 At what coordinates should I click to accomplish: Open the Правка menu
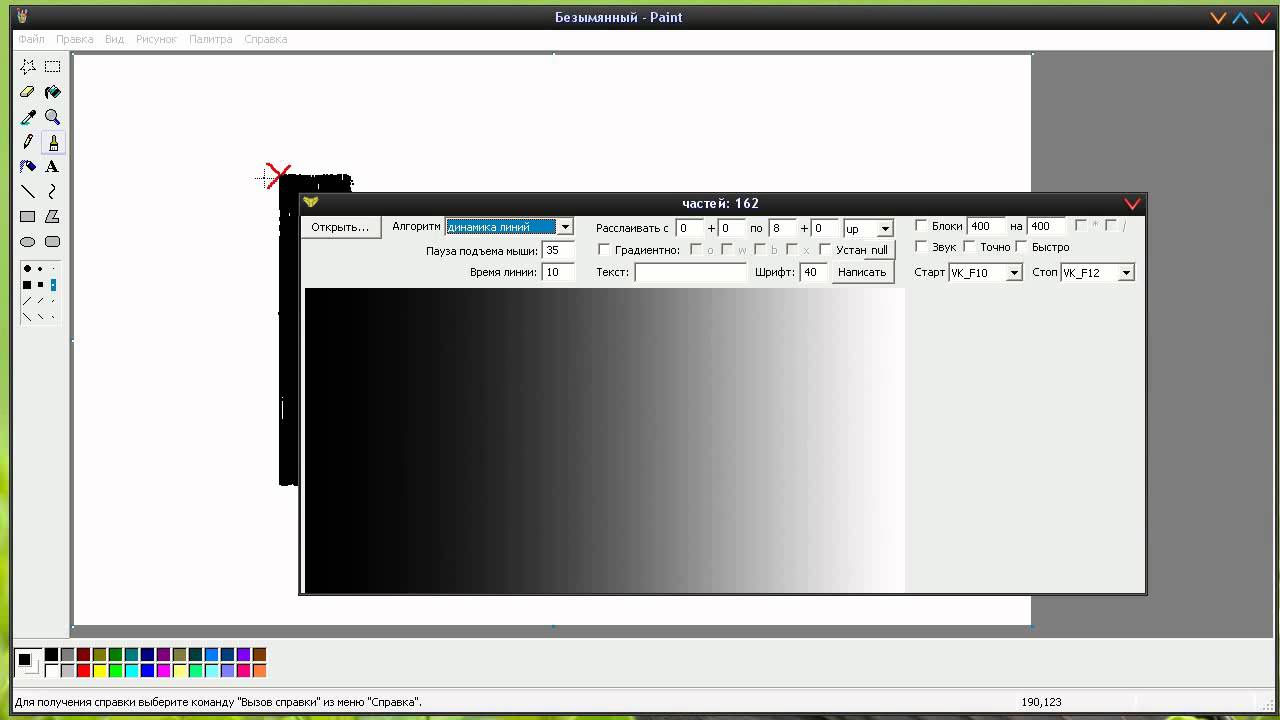coord(75,39)
